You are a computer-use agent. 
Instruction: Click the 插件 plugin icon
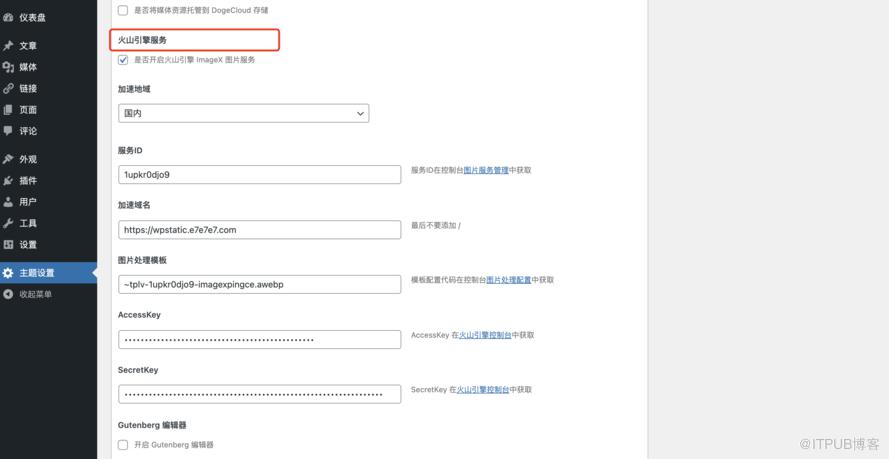(x=8, y=181)
